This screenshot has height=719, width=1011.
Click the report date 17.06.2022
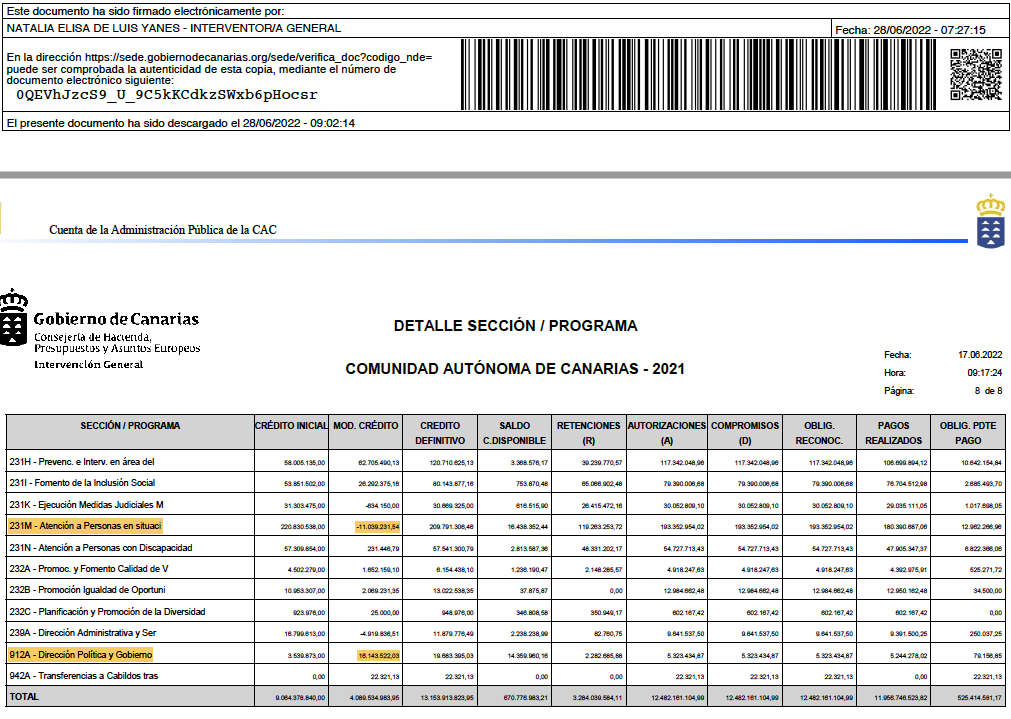tap(980, 355)
